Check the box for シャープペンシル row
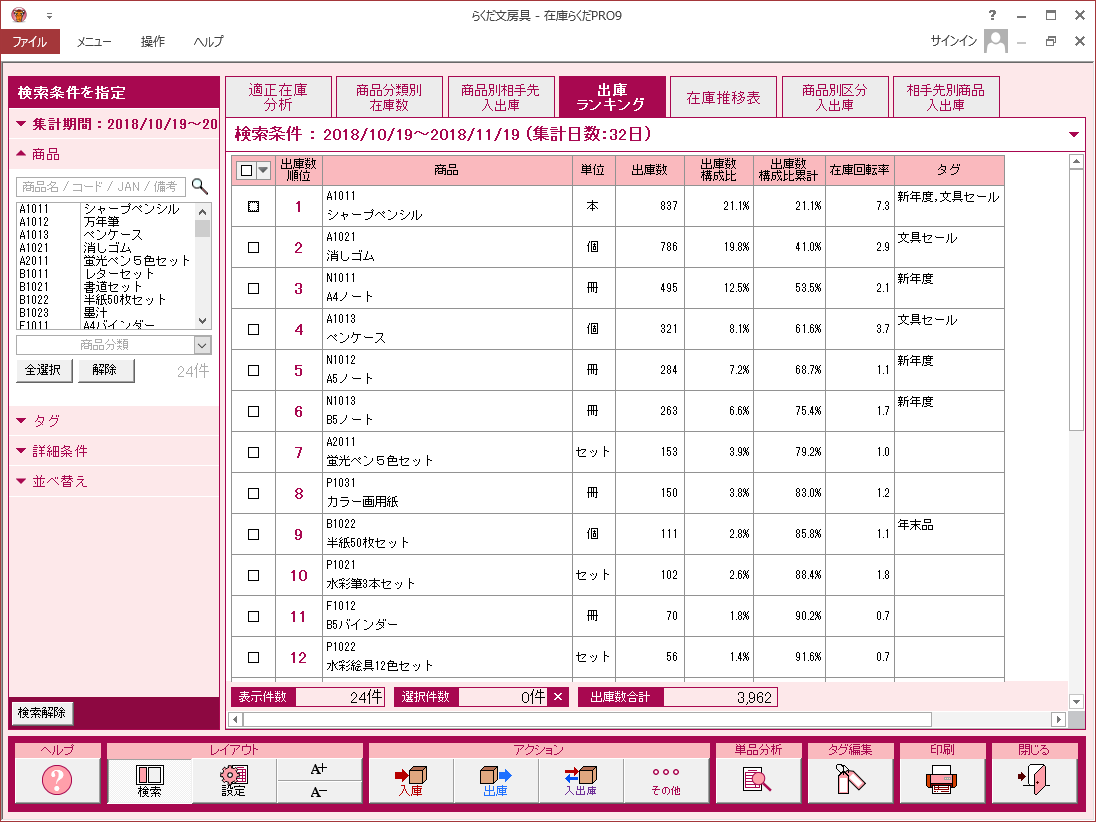The width and height of the screenshot is (1096, 822). coord(253,206)
